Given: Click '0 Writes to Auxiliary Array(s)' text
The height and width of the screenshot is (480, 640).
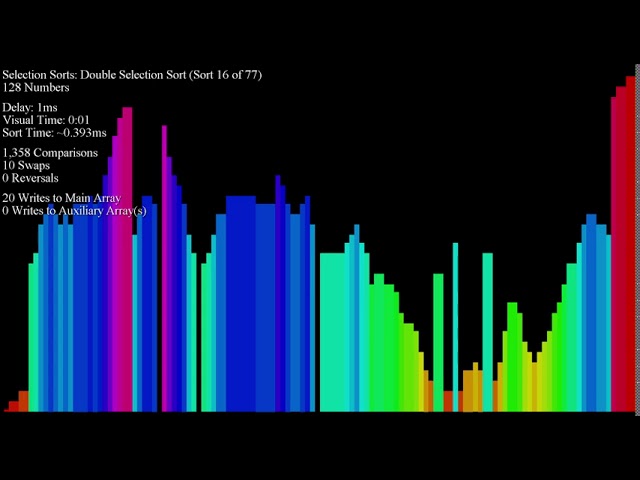Looking at the screenshot, I should pos(74,211).
